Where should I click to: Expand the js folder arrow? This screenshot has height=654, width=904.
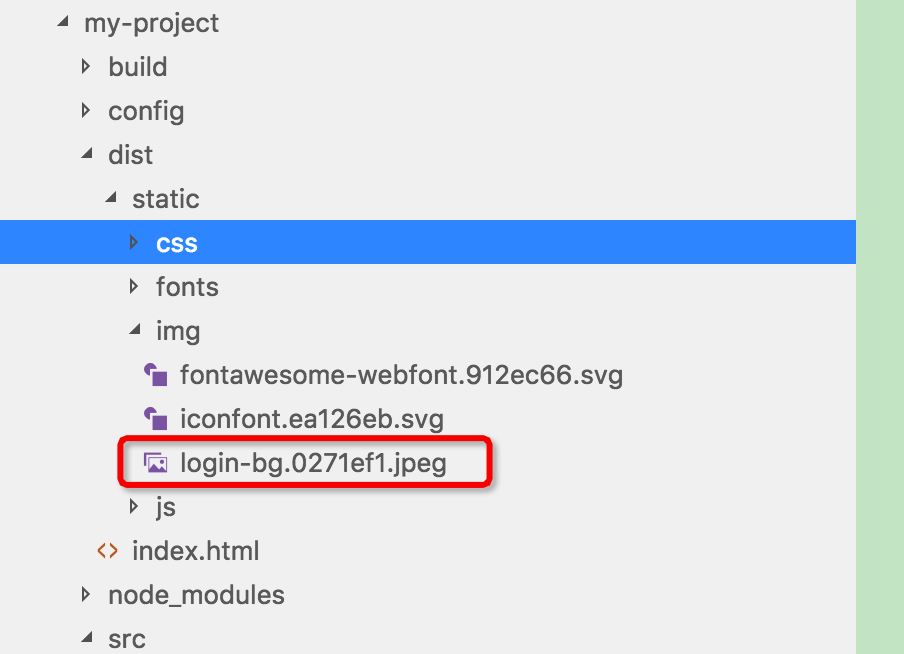[134, 507]
